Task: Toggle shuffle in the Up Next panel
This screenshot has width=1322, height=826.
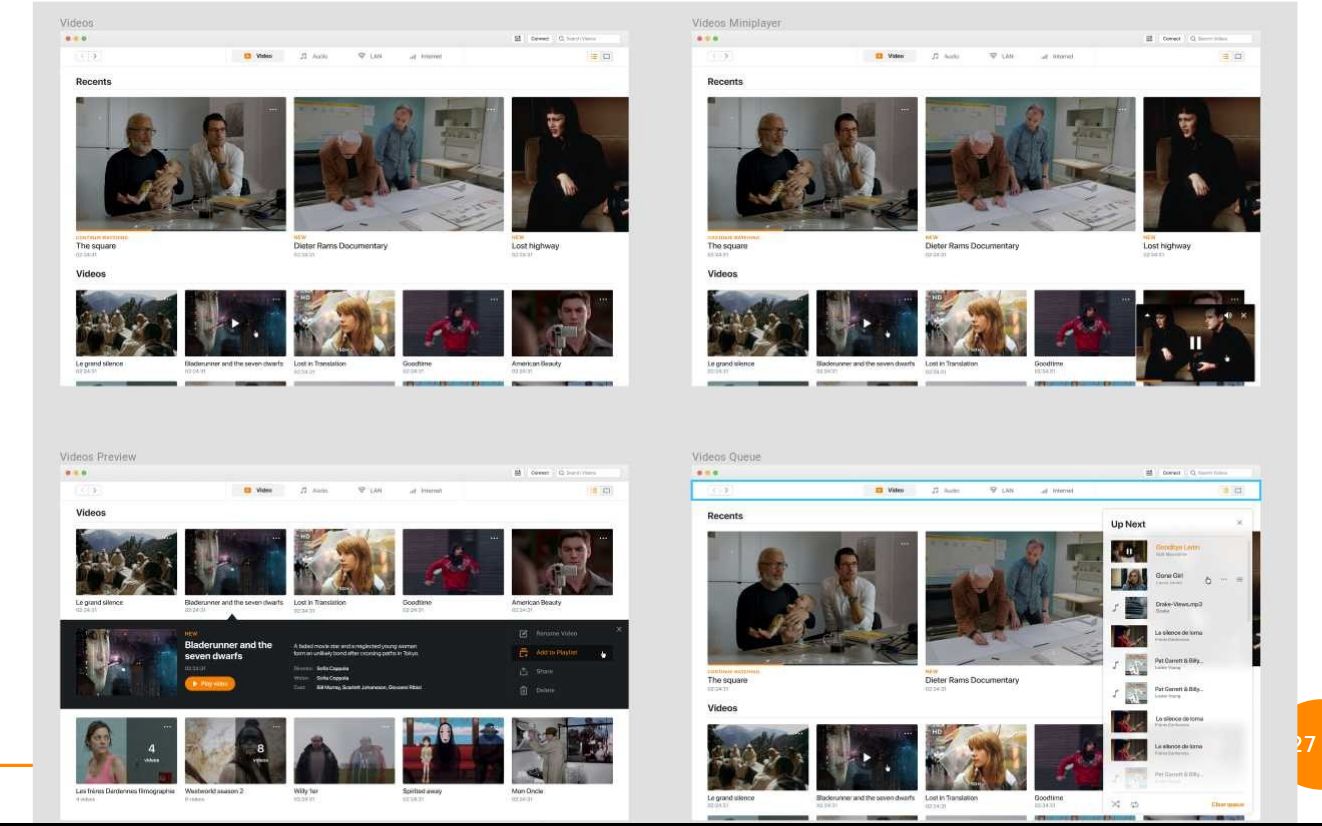Action: (1116, 804)
